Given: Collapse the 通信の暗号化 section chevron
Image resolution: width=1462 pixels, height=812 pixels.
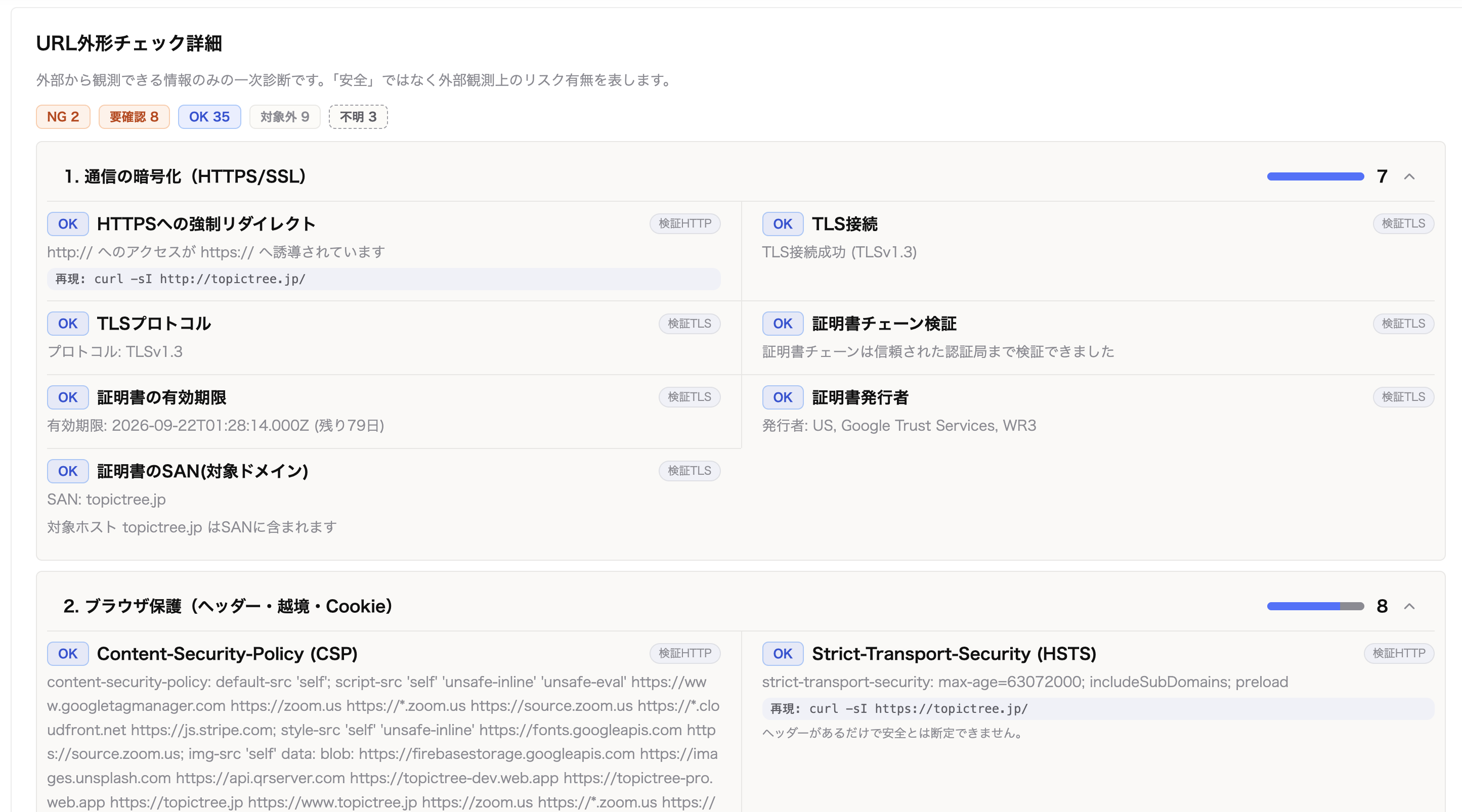Looking at the screenshot, I should 1409,177.
